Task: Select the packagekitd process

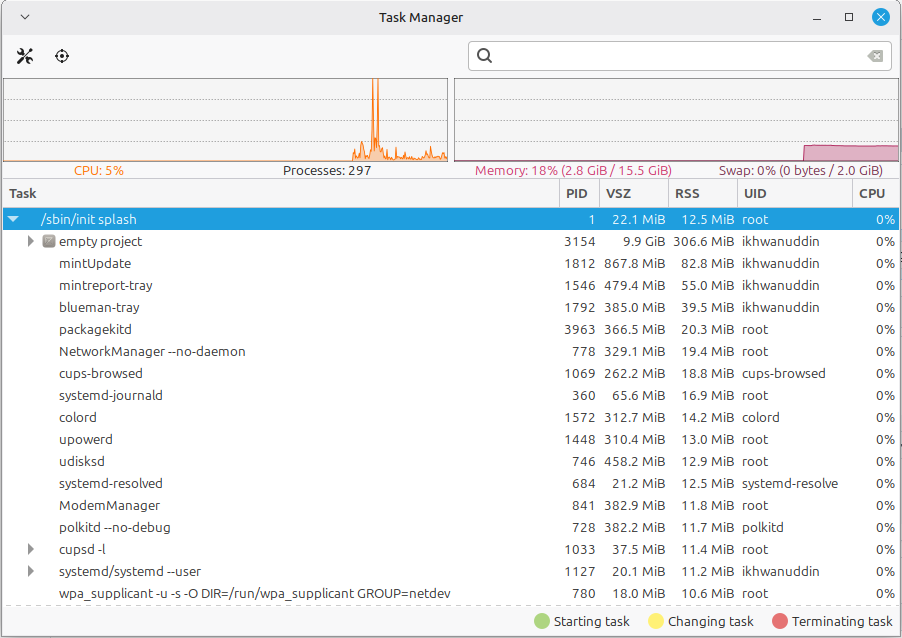Action: coord(451,330)
